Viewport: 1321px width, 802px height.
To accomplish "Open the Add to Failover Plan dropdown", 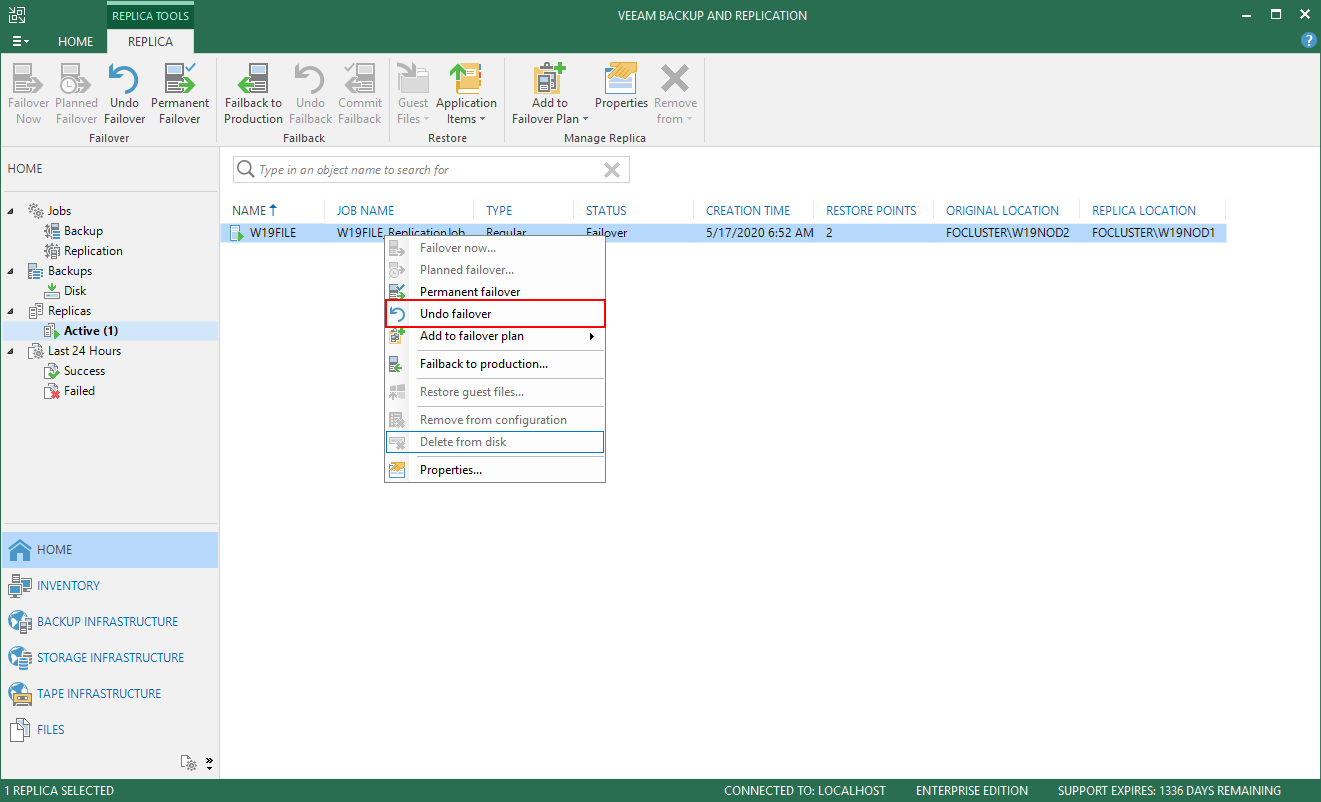I will click(x=549, y=94).
